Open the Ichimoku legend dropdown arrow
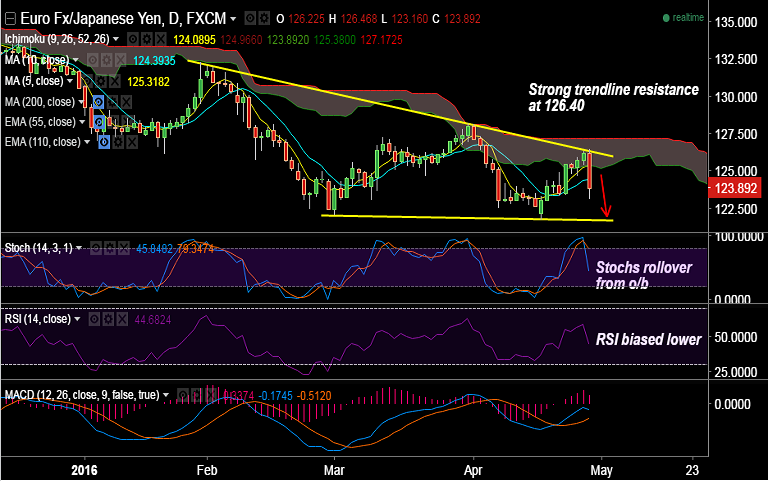Viewport: 768px width, 482px height. click(x=116, y=39)
